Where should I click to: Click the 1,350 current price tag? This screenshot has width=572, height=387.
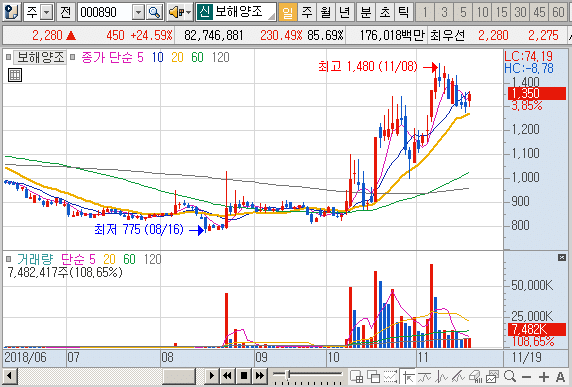click(x=536, y=93)
